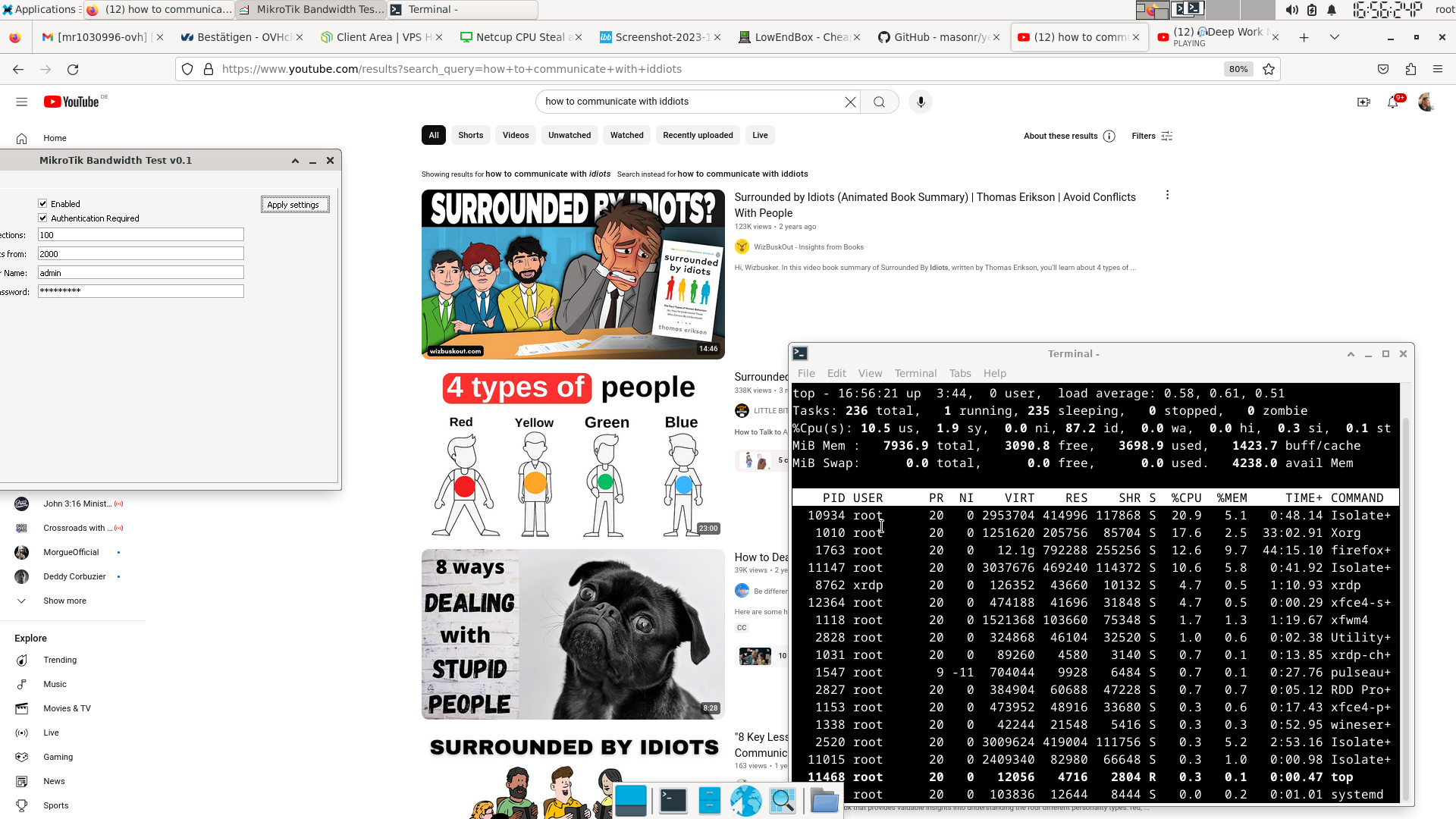Go to YouTube home via logo
1456x819 pixels.
click(71, 102)
